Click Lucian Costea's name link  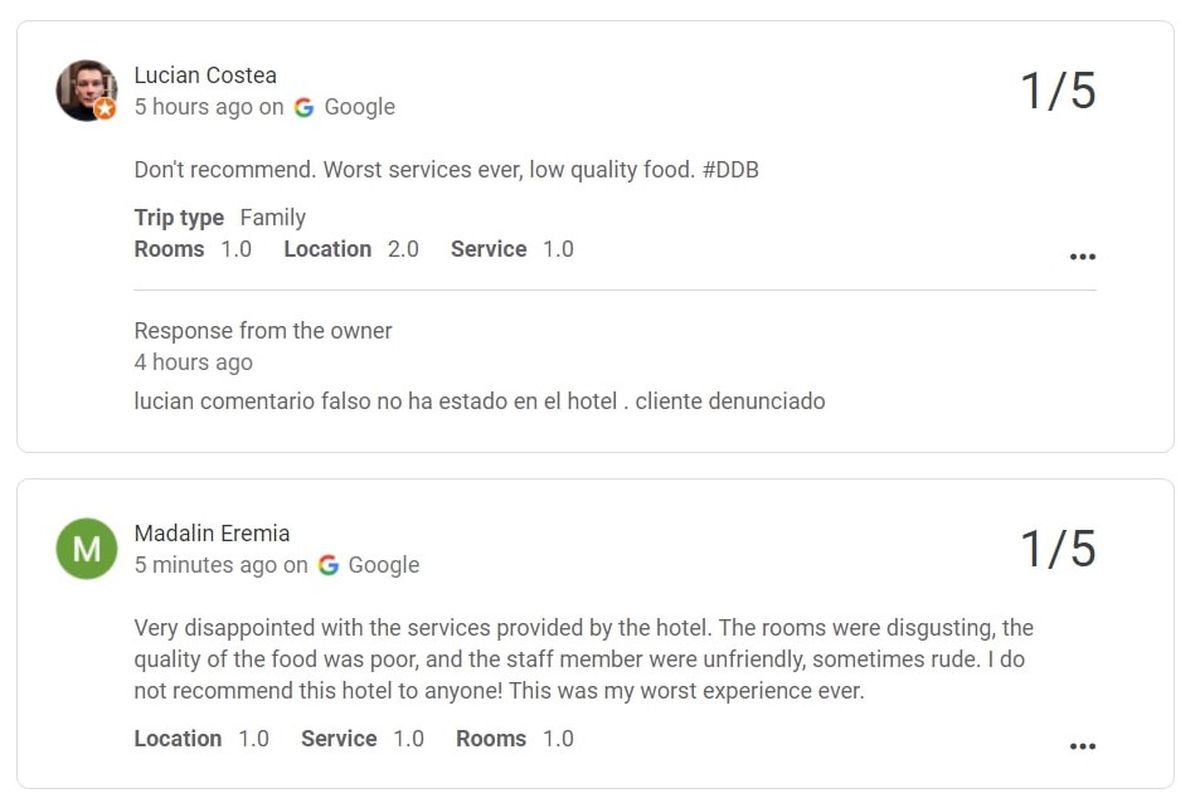click(x=205, y=75)
